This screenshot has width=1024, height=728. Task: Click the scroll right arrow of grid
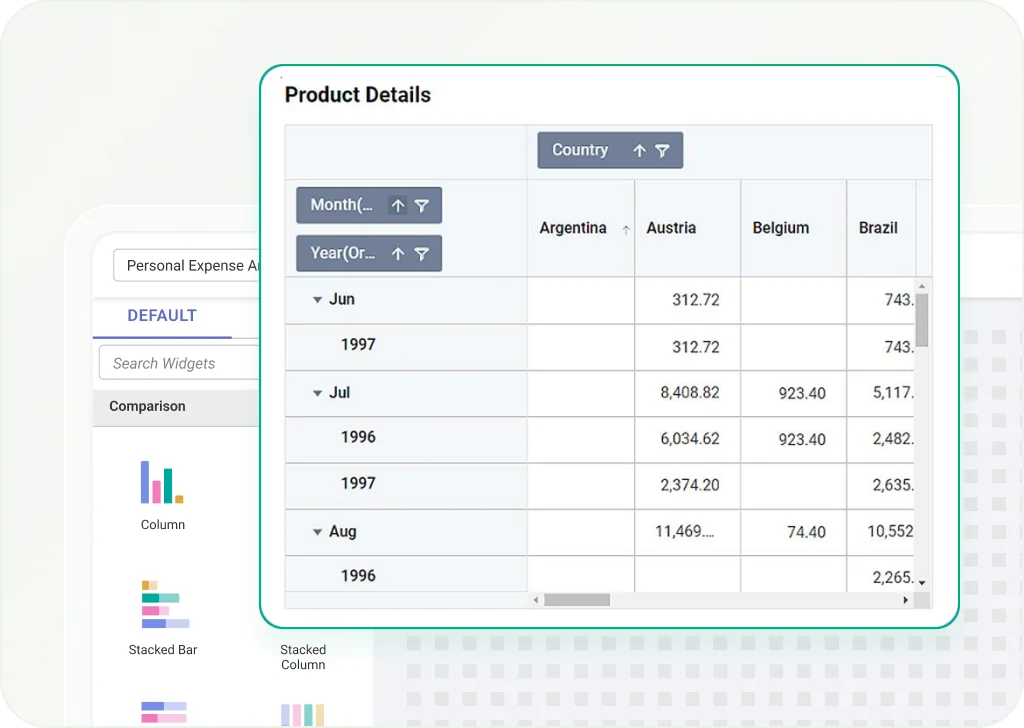905,600
